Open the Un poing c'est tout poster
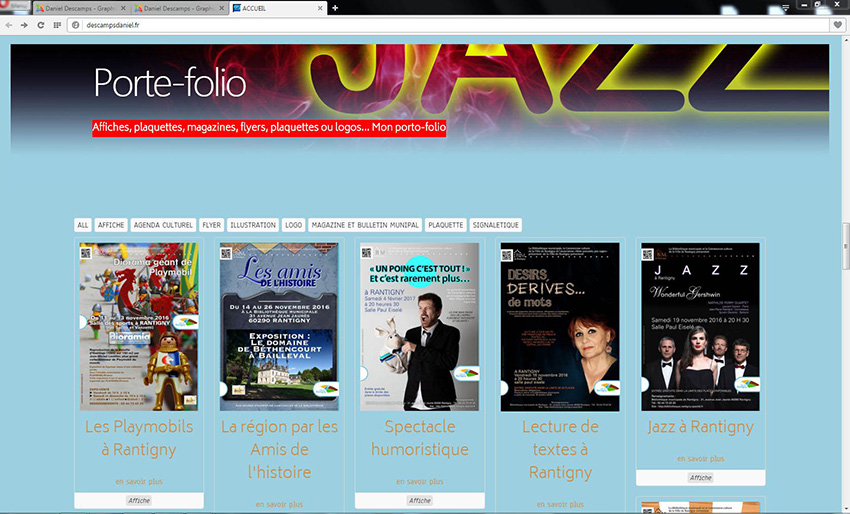Viewport: 850px width, 514px height. point(420,326)
